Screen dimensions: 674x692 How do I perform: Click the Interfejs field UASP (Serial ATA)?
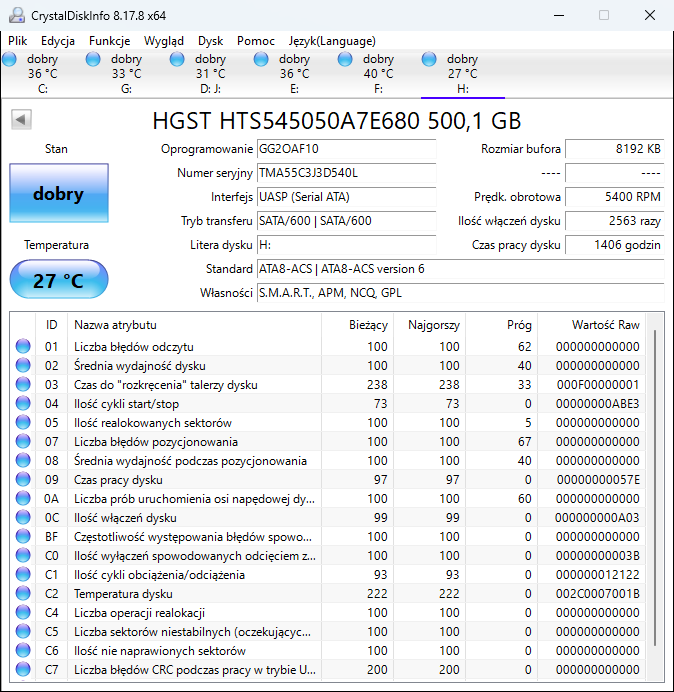coord(346,197)
